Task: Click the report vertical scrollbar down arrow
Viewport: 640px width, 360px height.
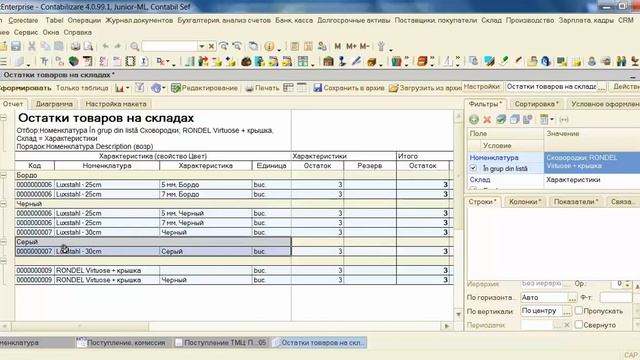Action: tap(458, 314)
